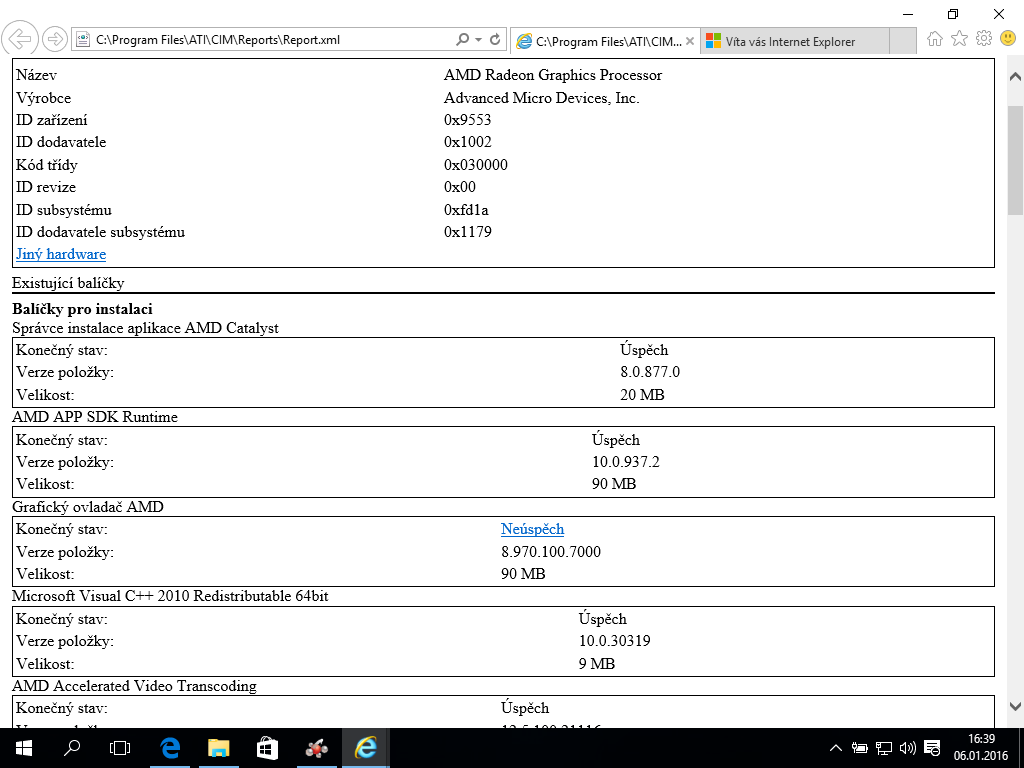The width and height of the screenshot is (1024, 768).
Task: Select the size value 9 MB
Action: click(x=597, y=664)
